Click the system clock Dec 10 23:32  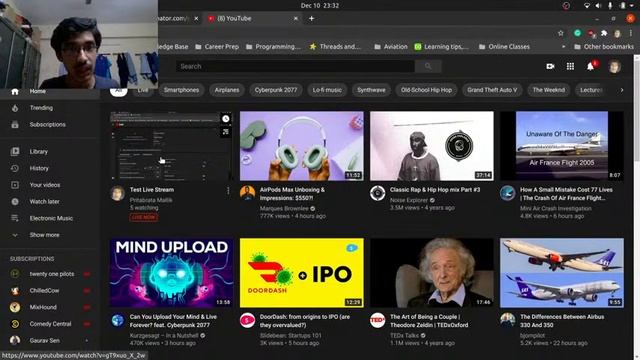point(320,5)
